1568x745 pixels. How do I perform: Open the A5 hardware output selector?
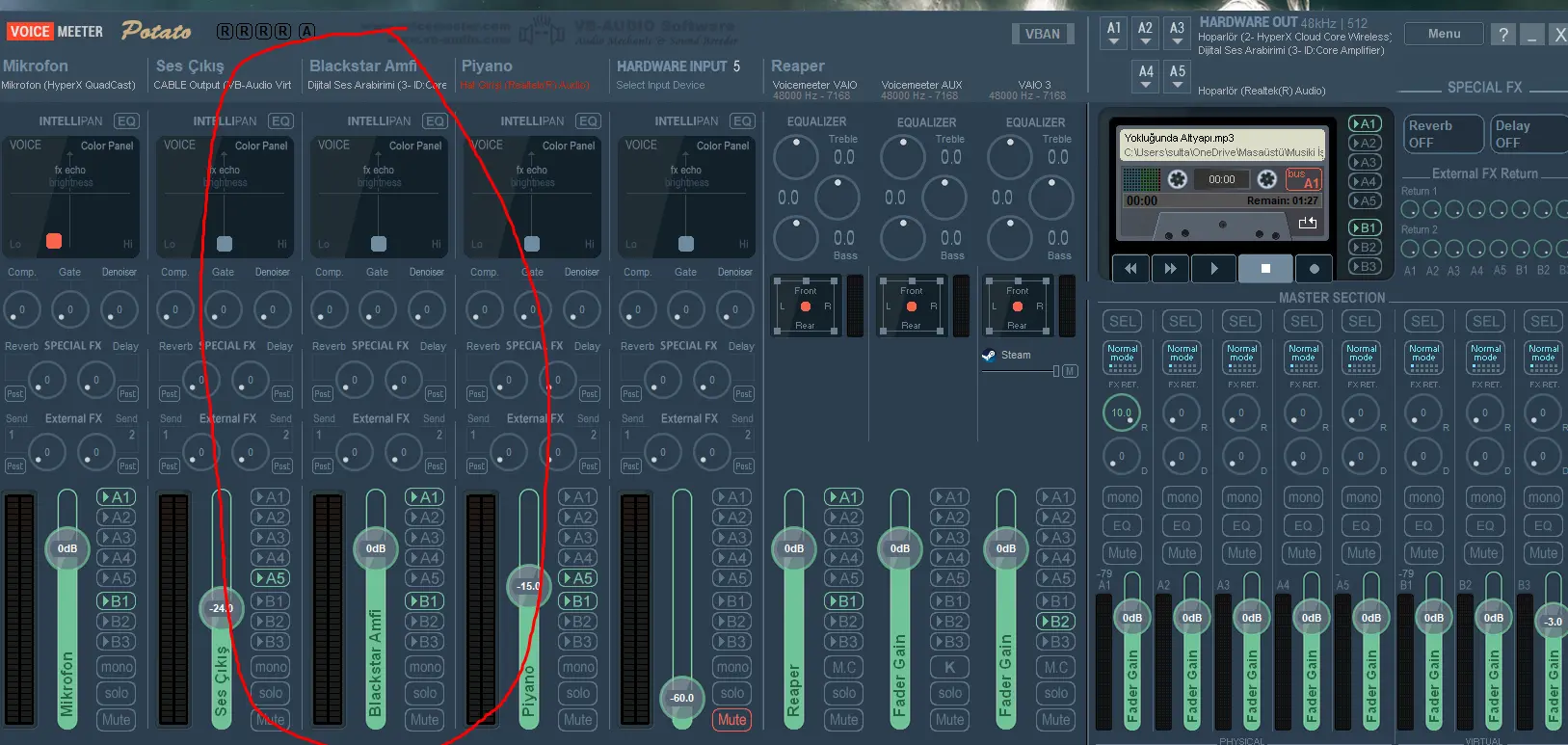pos(1178,77)
